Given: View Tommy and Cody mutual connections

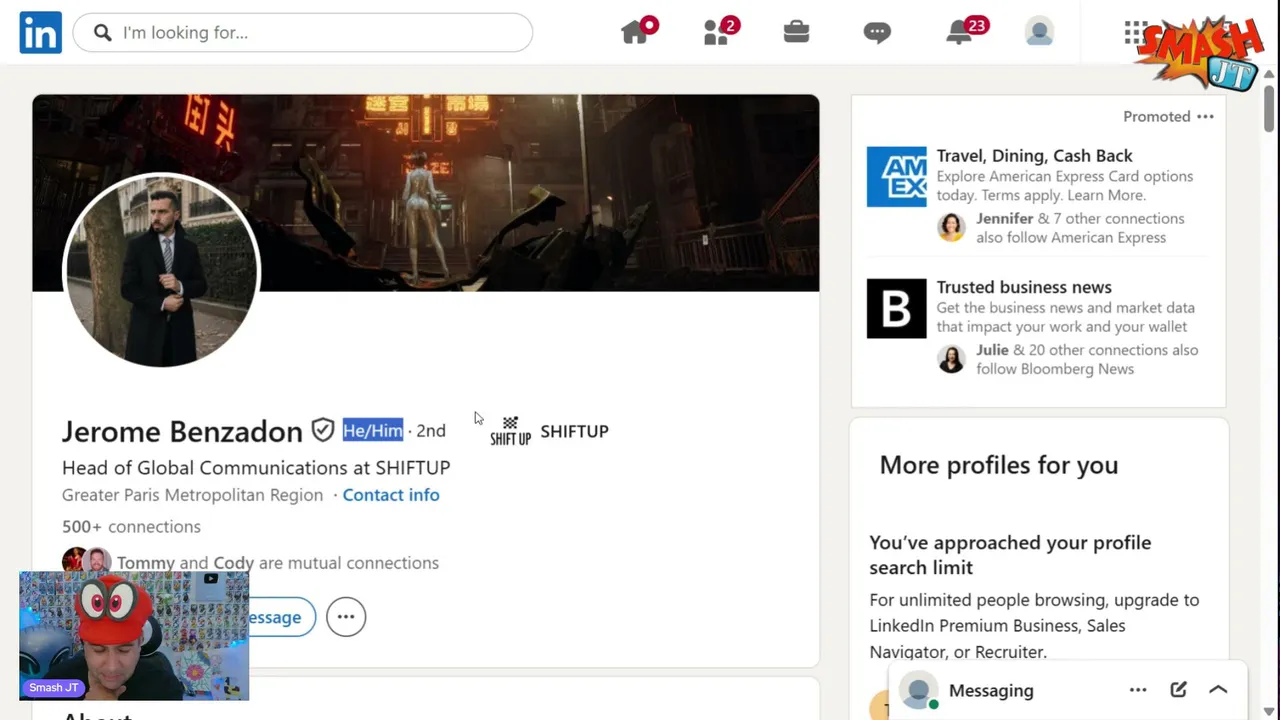Looking at the screenshot, I should coord(278,563).
